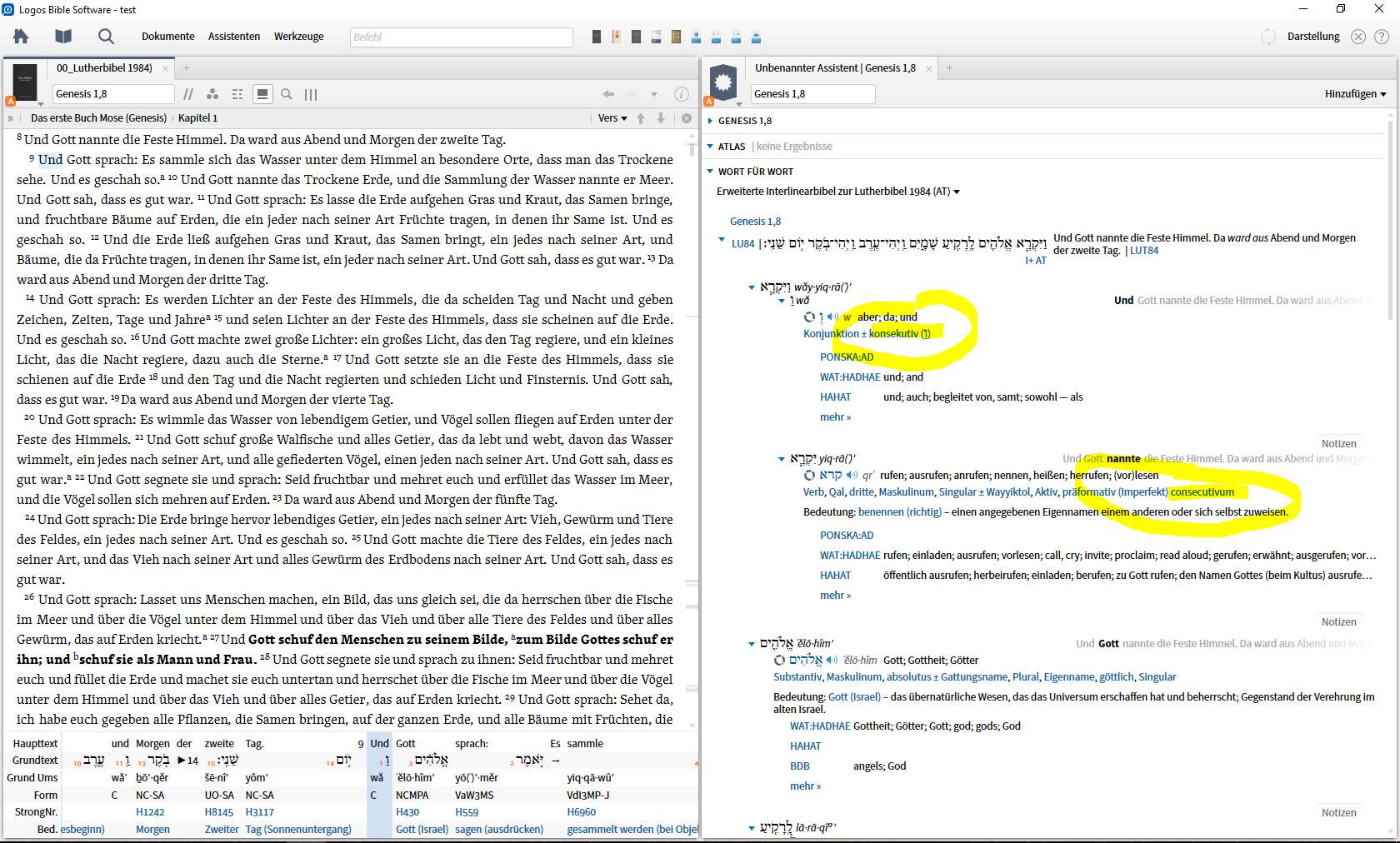The width and height of the screenshot is (1400, 843).
Task: Play pronunciation speaker for wə
Action: coord(832,317)
